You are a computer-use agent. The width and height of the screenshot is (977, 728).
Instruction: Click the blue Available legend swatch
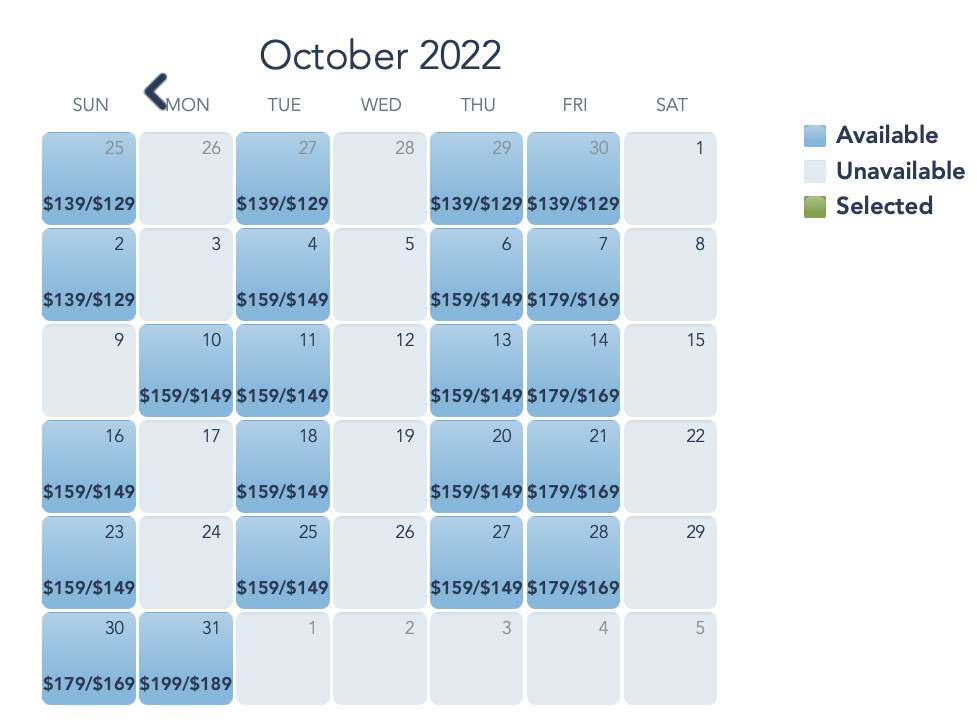815,135
